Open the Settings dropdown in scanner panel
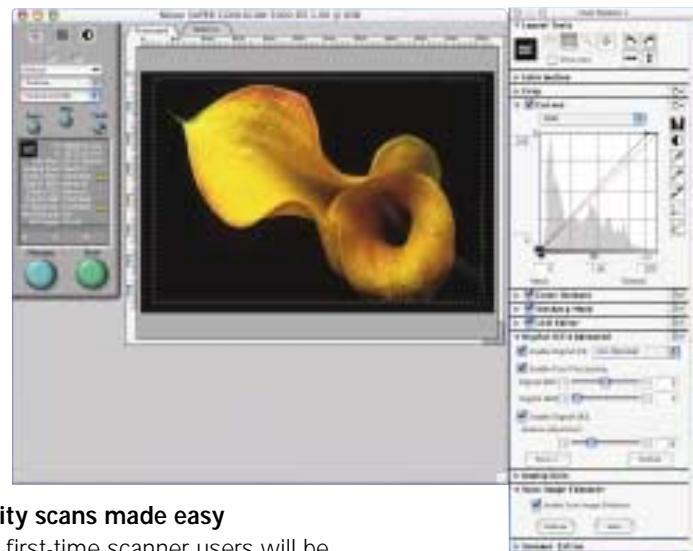This screenshot has height=551, width=693. pos(61,70)
